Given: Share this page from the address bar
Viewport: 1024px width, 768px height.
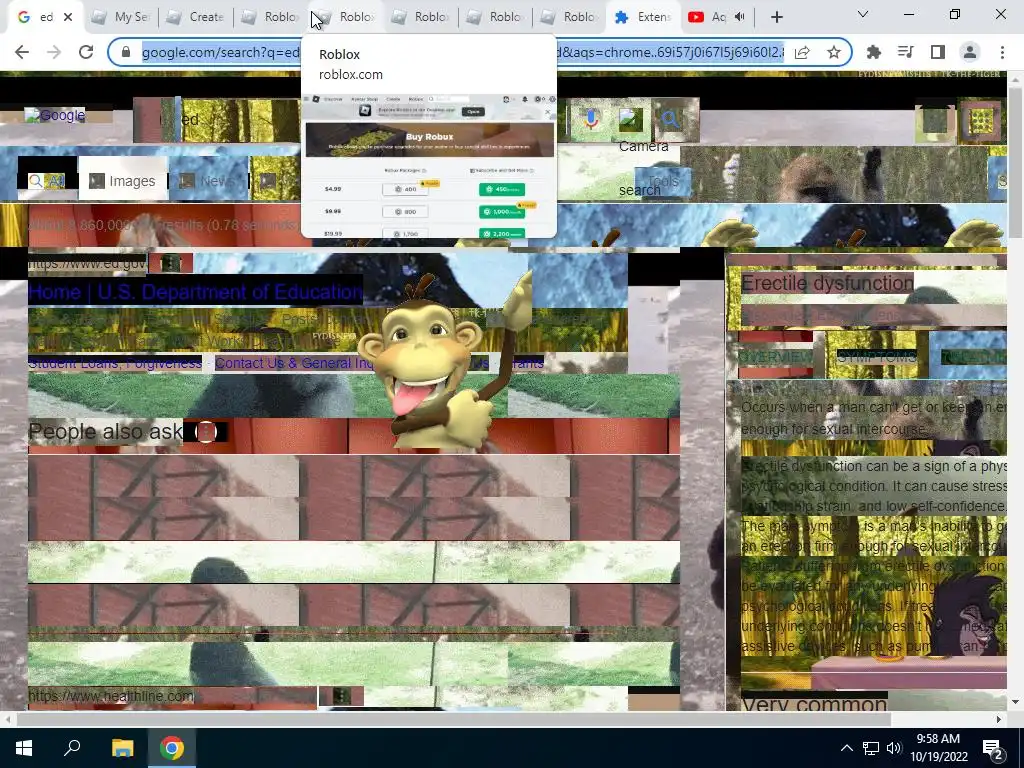Looking at the screenshot, I should 802,52.
